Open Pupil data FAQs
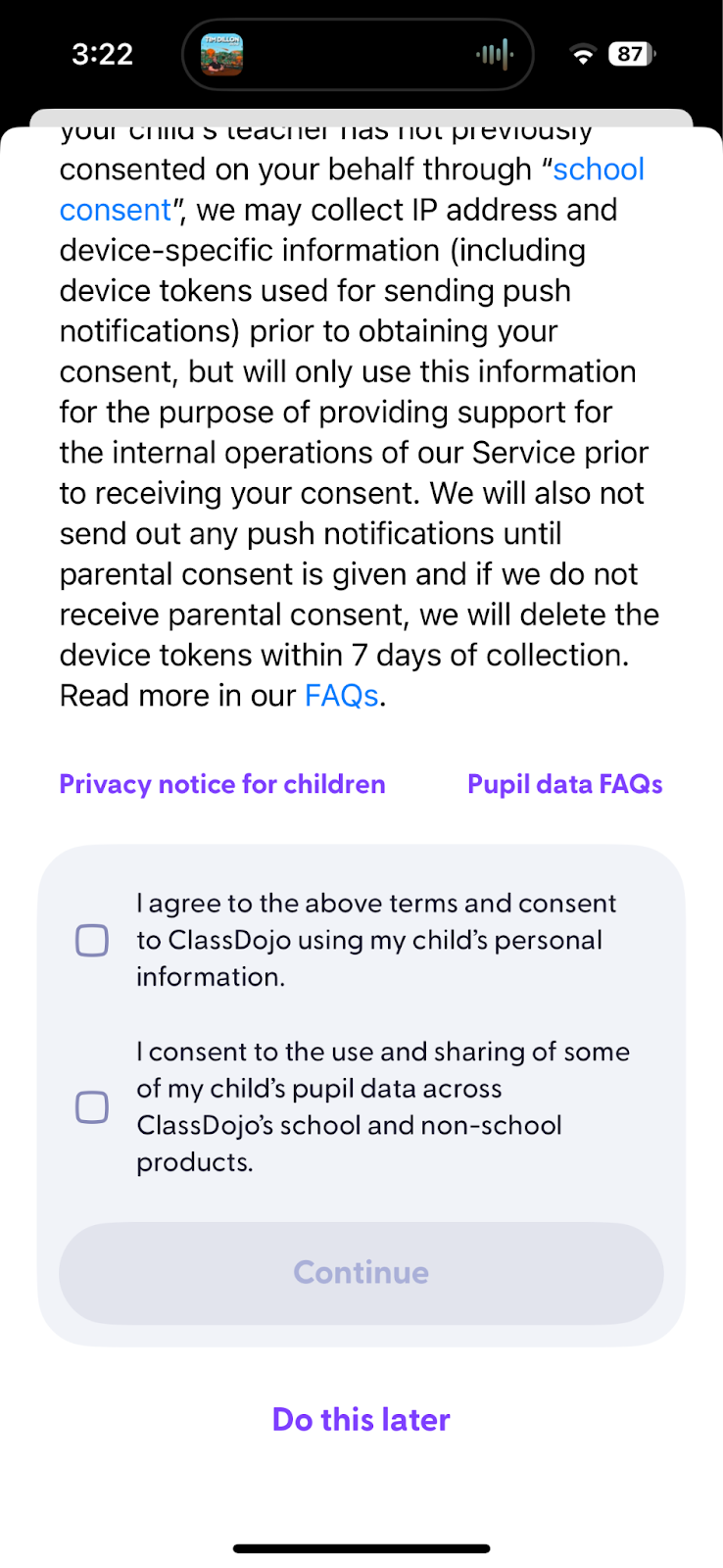Image resolution: width=723 pixels, height=1568 pixels. point(564,784)
